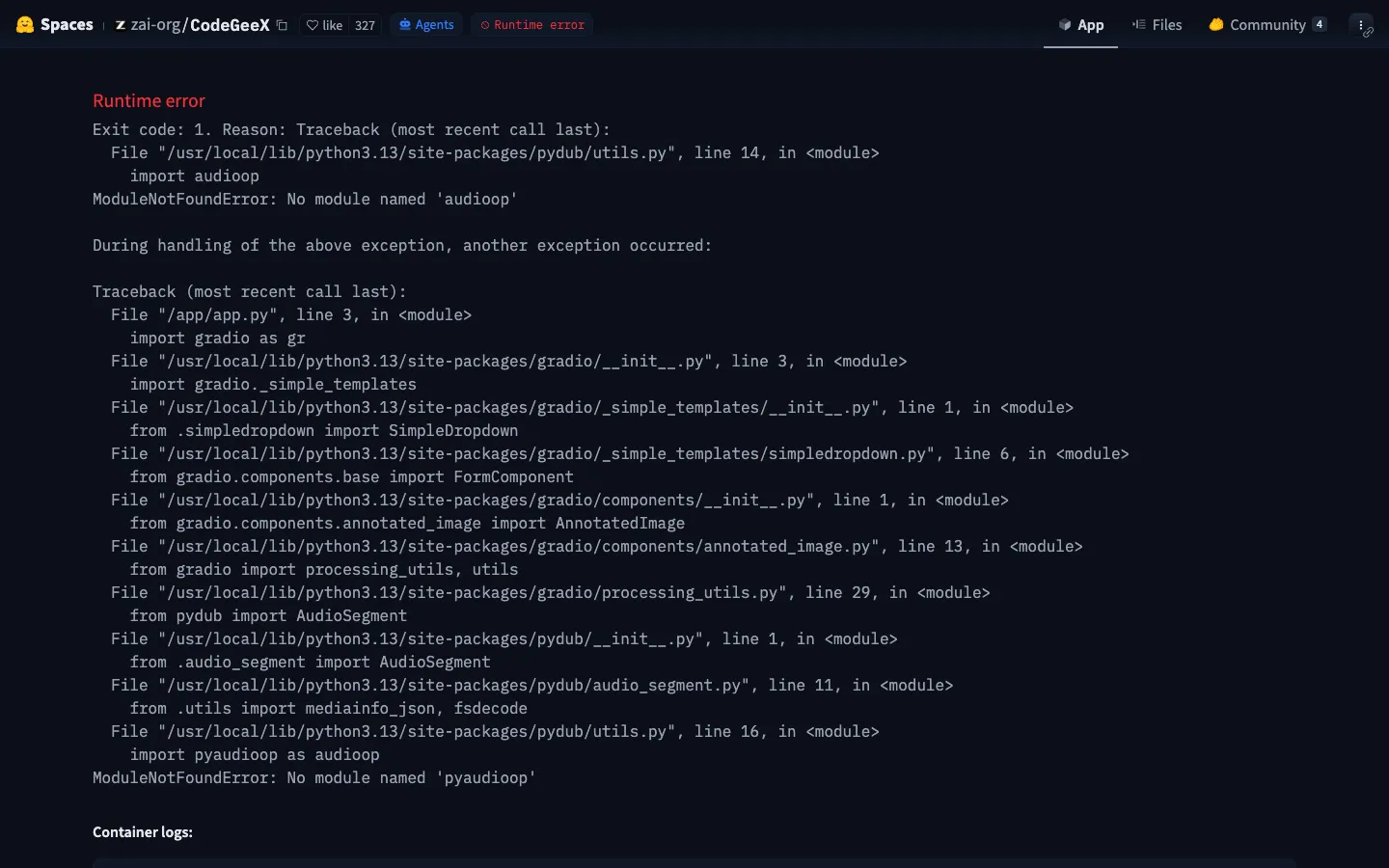The height and width of the screenshot is (868, 1389).
Task: Switch to the Files tab
Action: click(x=1157, y=25)
